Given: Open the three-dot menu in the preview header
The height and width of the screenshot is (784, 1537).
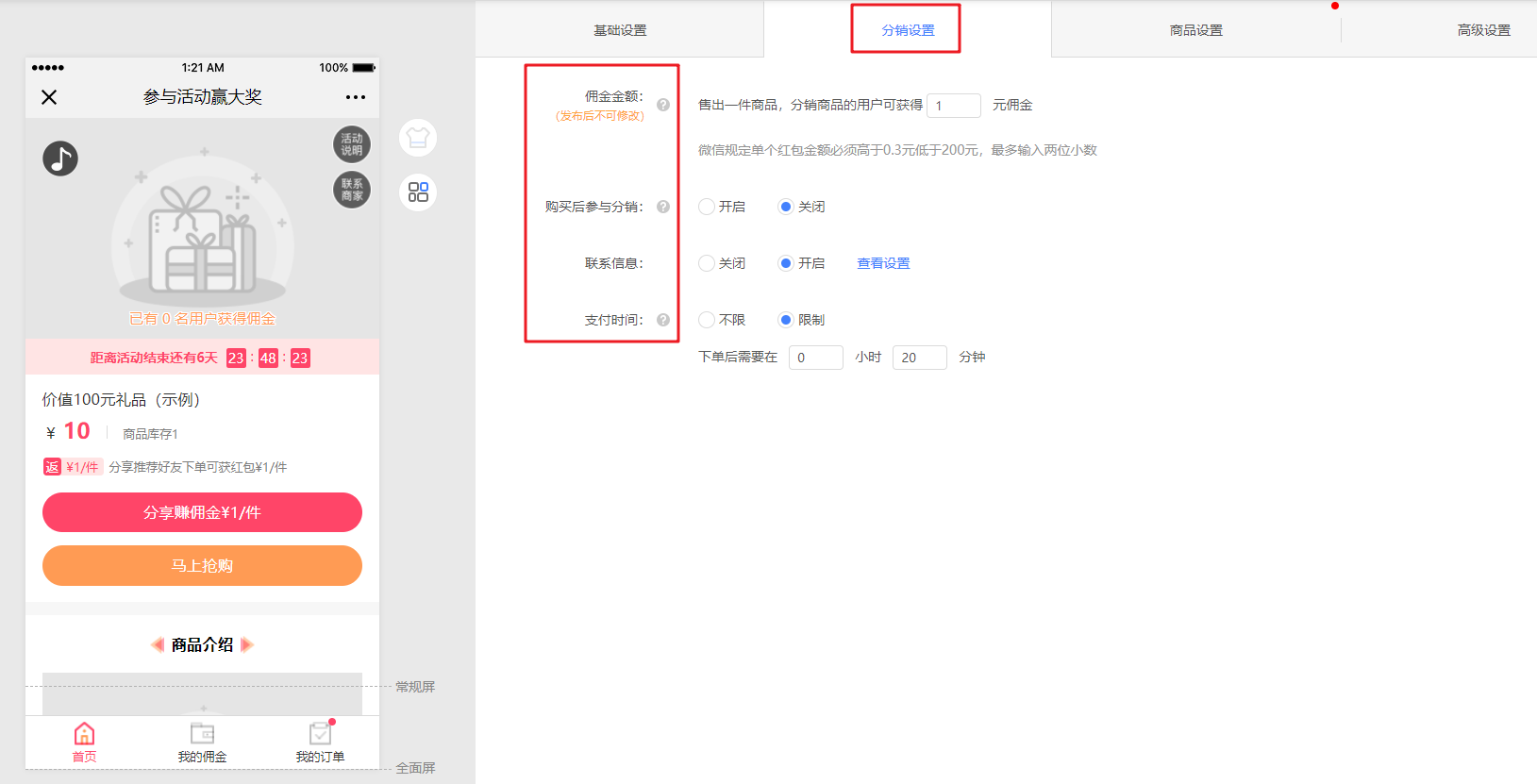Looking at the screenshot, I should (356, 97).
